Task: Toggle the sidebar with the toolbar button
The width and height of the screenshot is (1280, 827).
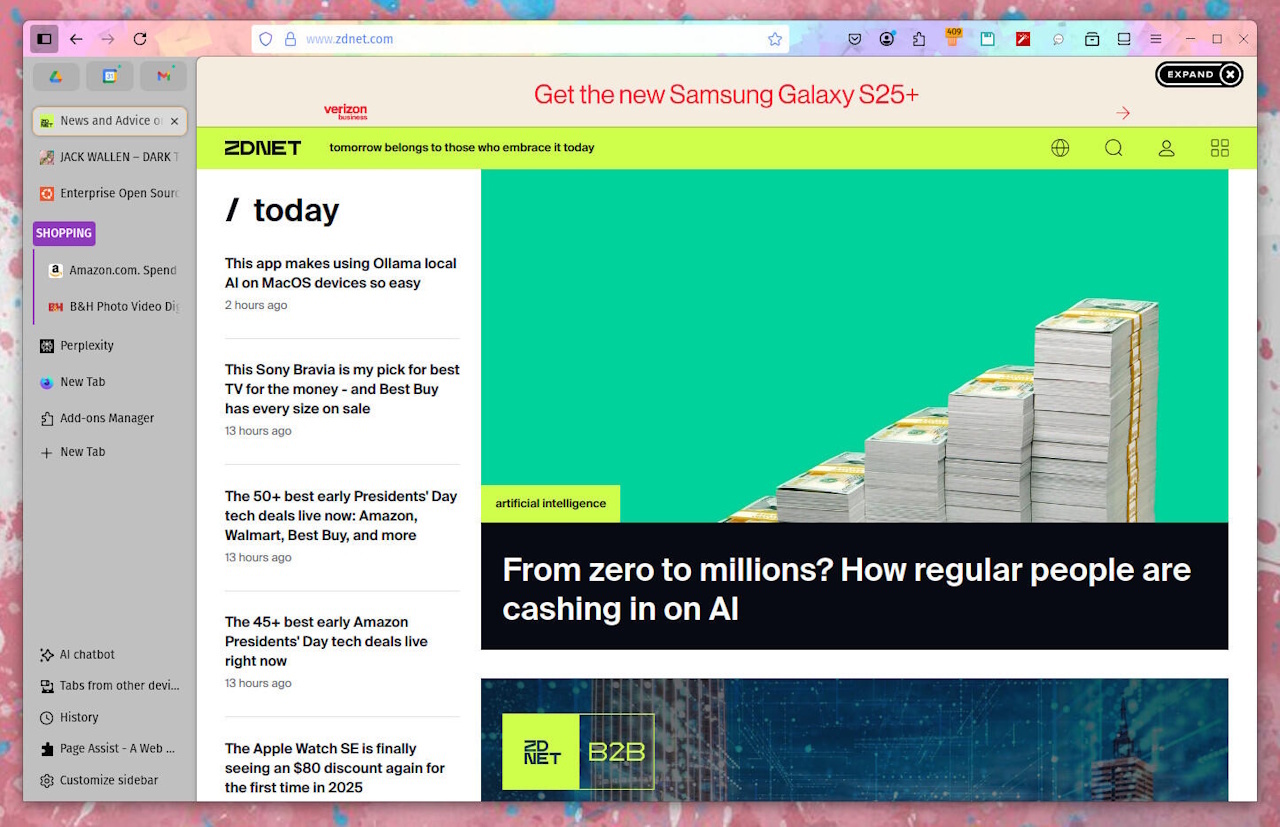Action: point(44,39)
